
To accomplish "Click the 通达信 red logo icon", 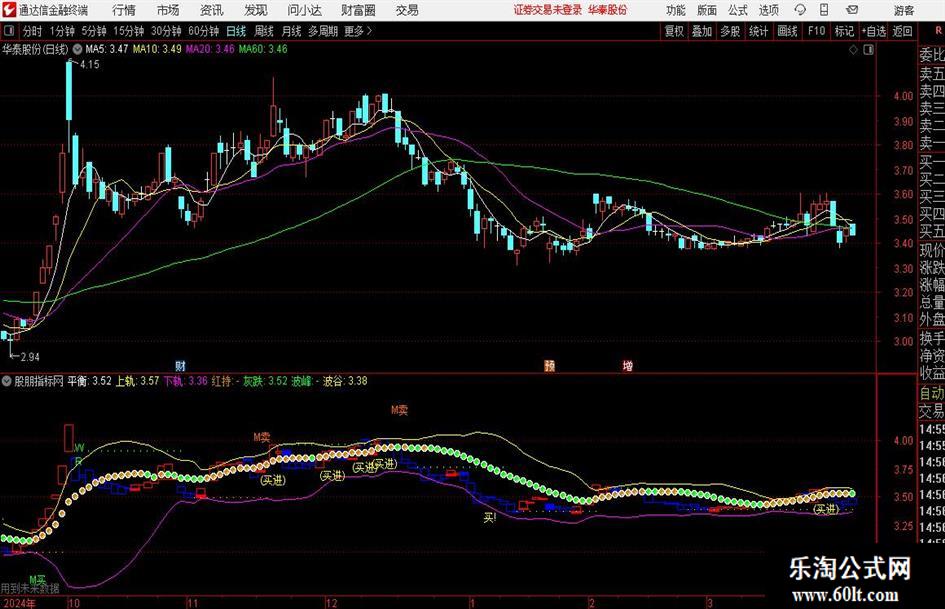I will point(8,10).
